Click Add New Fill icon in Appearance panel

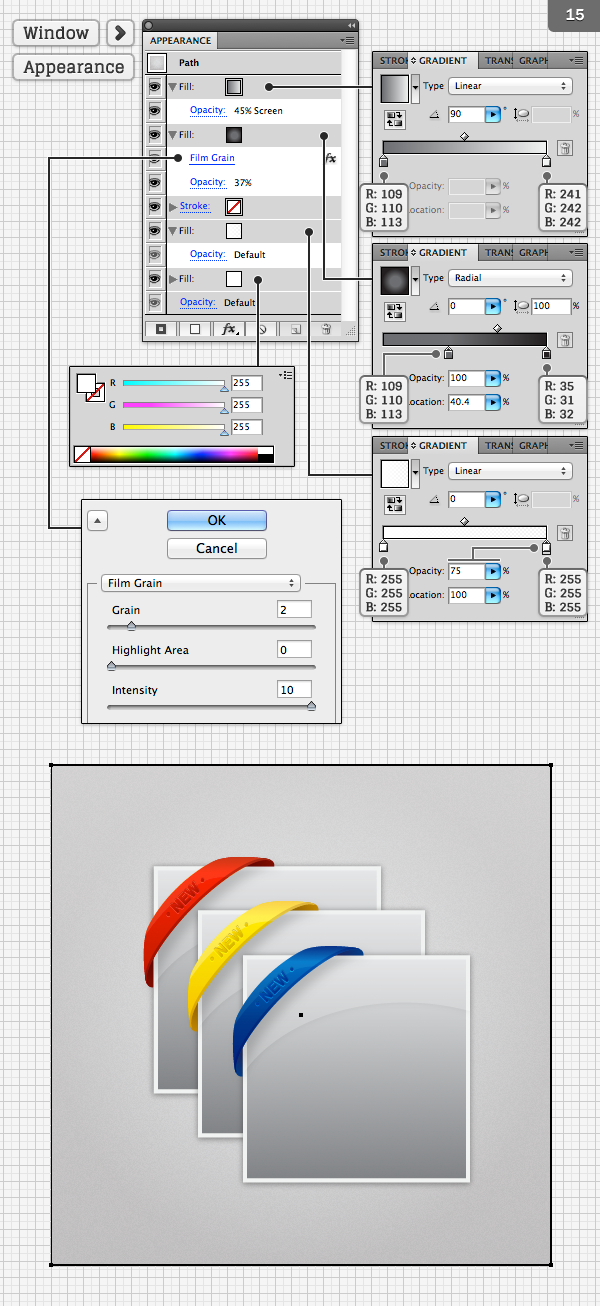(x=195, y=328)
